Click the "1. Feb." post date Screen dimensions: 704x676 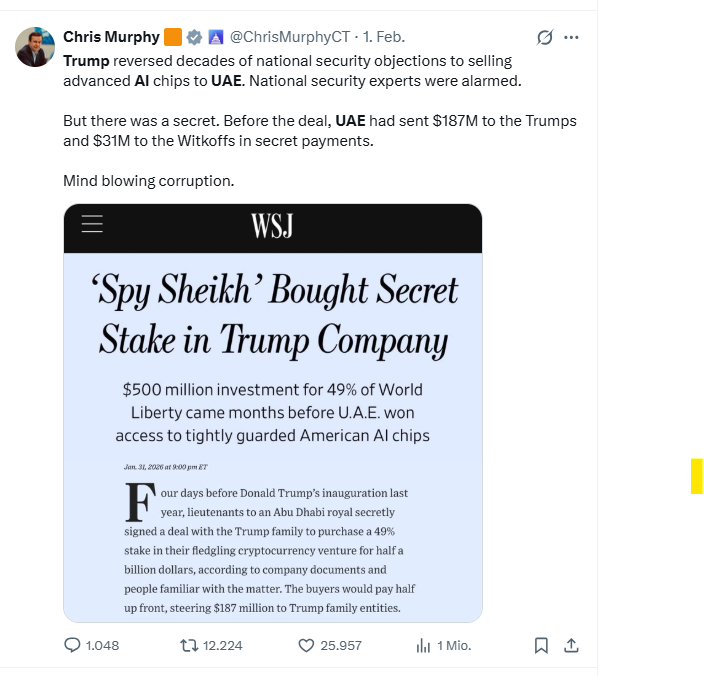tap(383, 37)
